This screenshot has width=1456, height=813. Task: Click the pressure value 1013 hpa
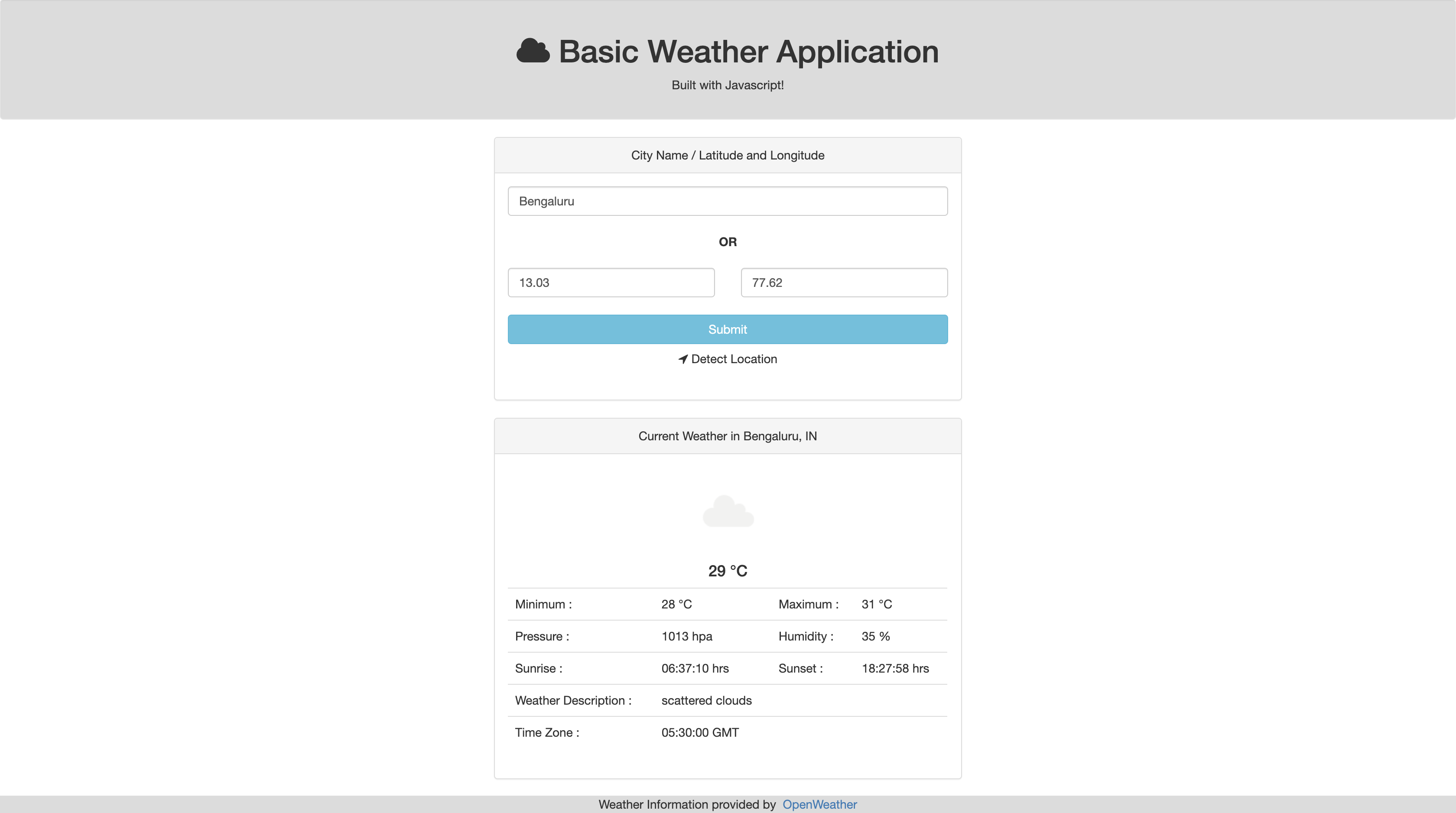click(x=686, y=637)
